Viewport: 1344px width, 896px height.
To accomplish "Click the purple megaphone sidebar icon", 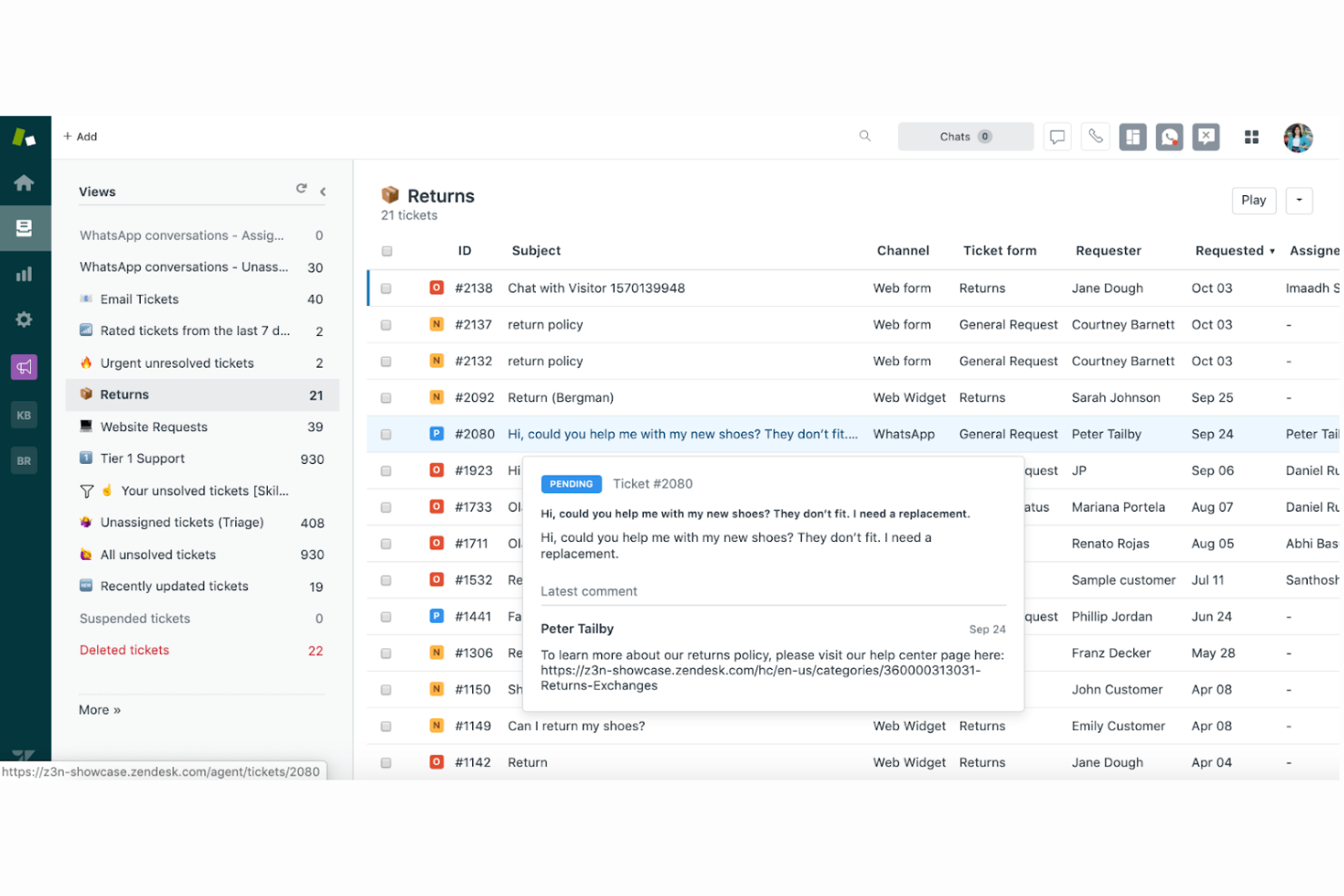I will click(25, 367).
